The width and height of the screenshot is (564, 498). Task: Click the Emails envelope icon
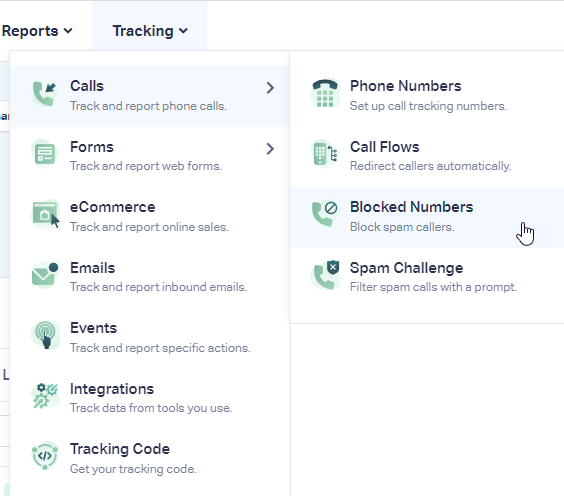pos(45,275)
